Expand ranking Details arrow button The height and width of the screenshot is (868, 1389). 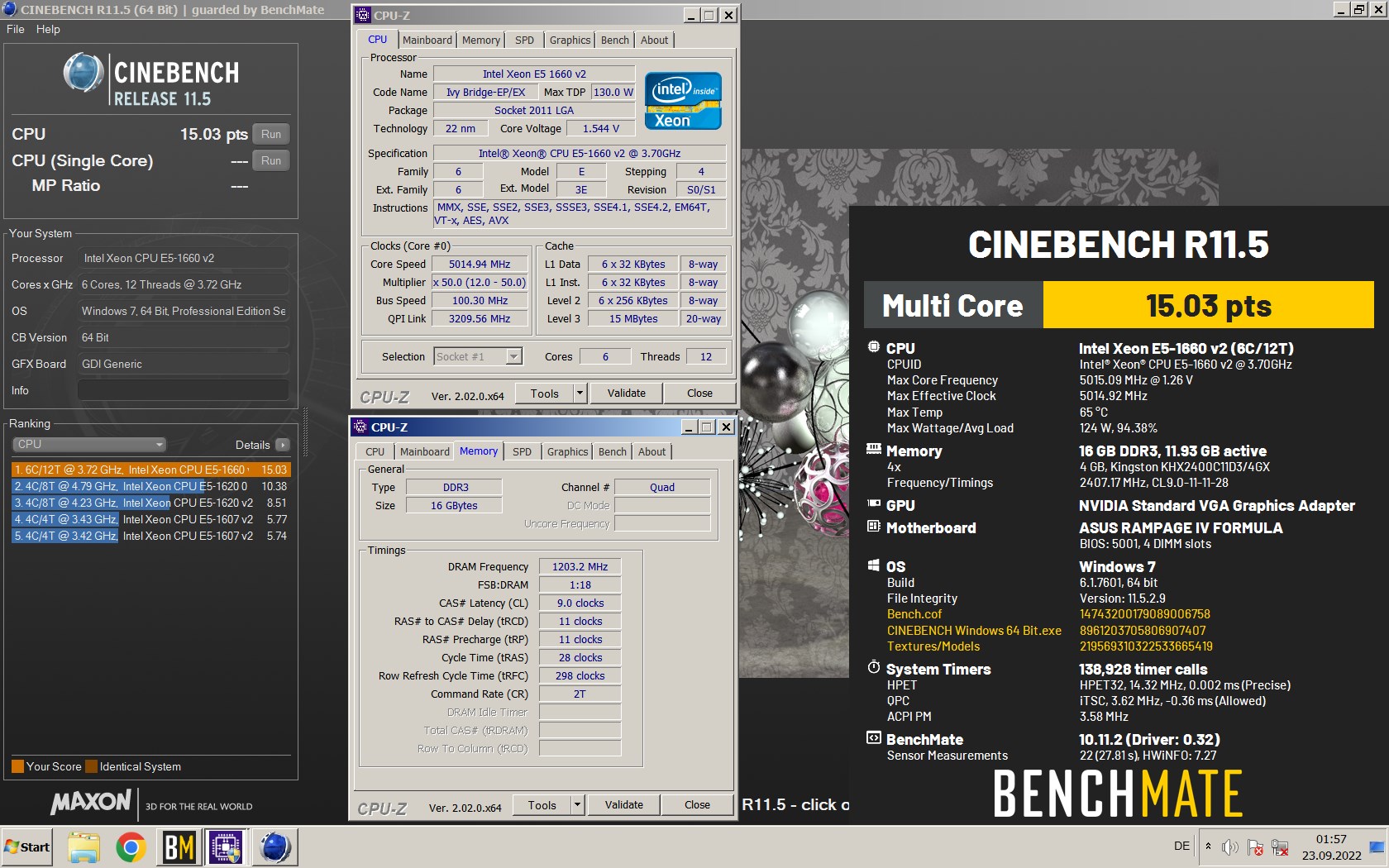tap(283, 445)
